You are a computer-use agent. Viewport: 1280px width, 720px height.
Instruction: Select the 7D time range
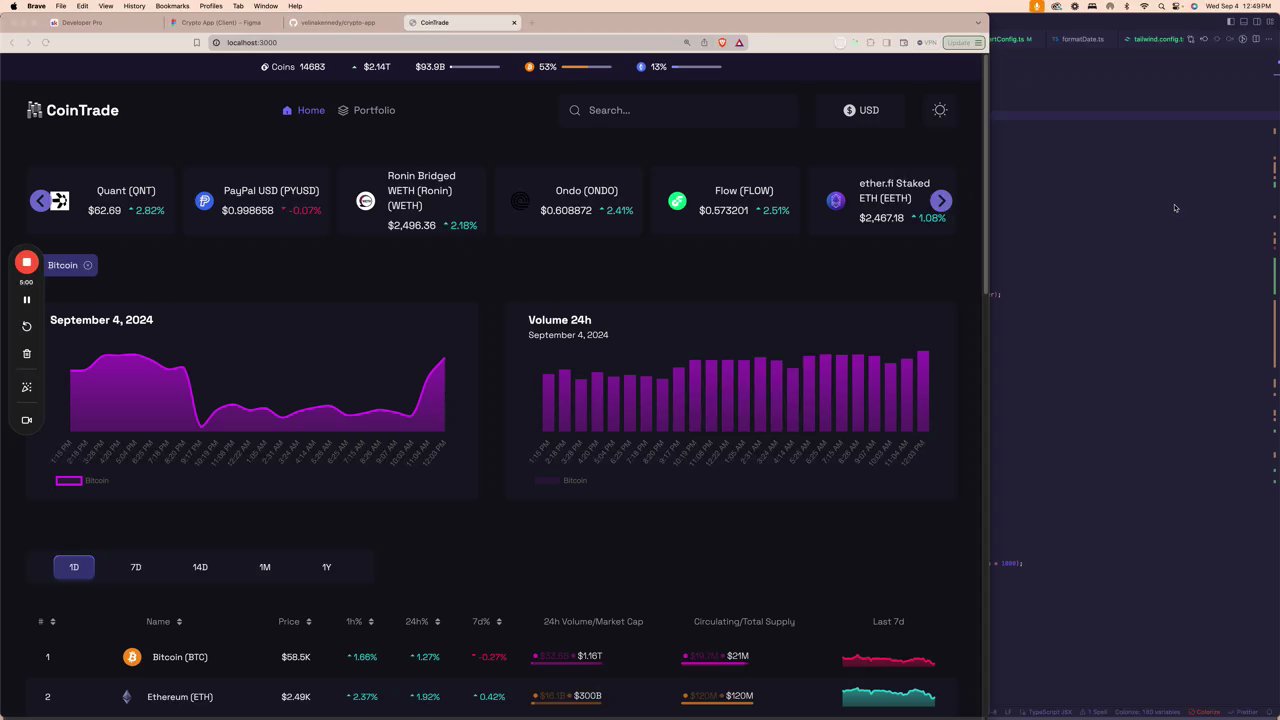pyautogui.click(x=136, y=567)
